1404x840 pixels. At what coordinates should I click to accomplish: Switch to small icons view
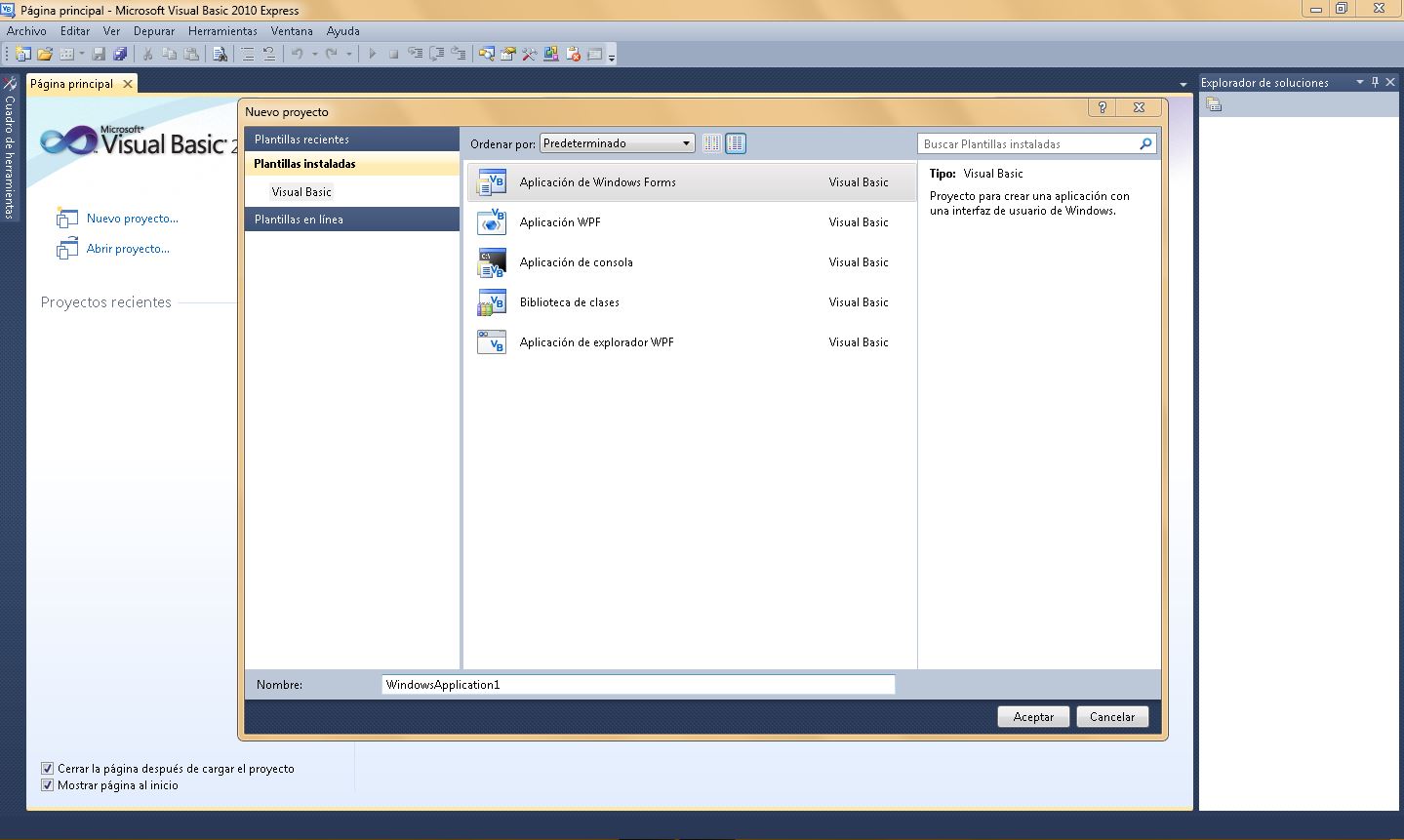pyautogui.click(x=712, y=143)
